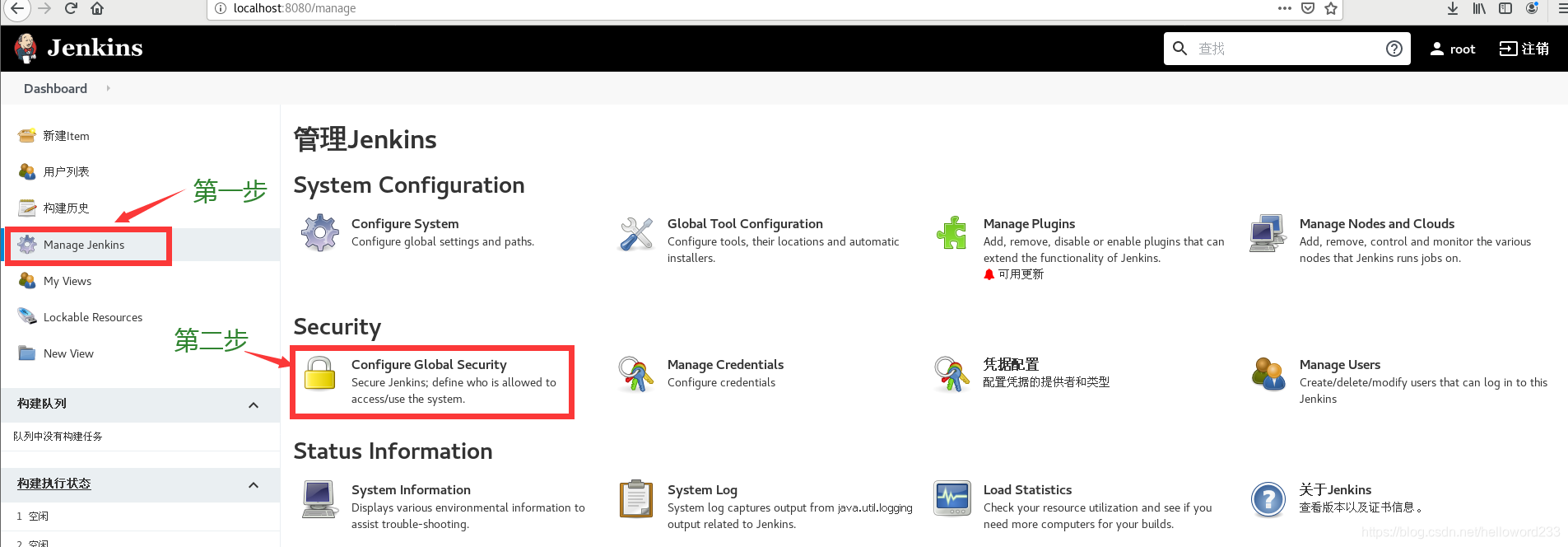Click the Lockable Resources icon
Image resolution: width=1568 pixels, height=547 pixels.
point(27,316)
